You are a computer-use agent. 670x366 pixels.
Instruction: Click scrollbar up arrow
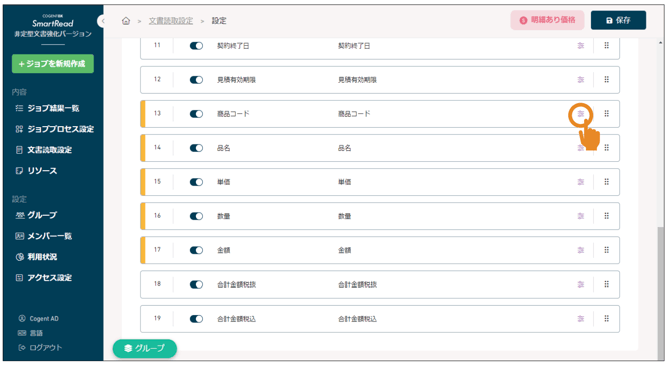661,43
